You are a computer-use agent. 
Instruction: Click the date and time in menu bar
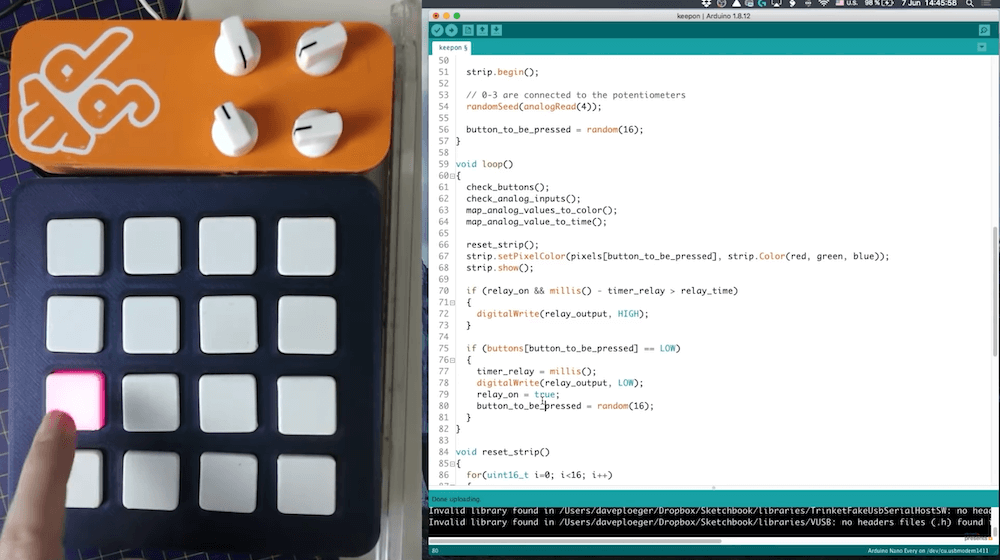click(x=929, y=3)
